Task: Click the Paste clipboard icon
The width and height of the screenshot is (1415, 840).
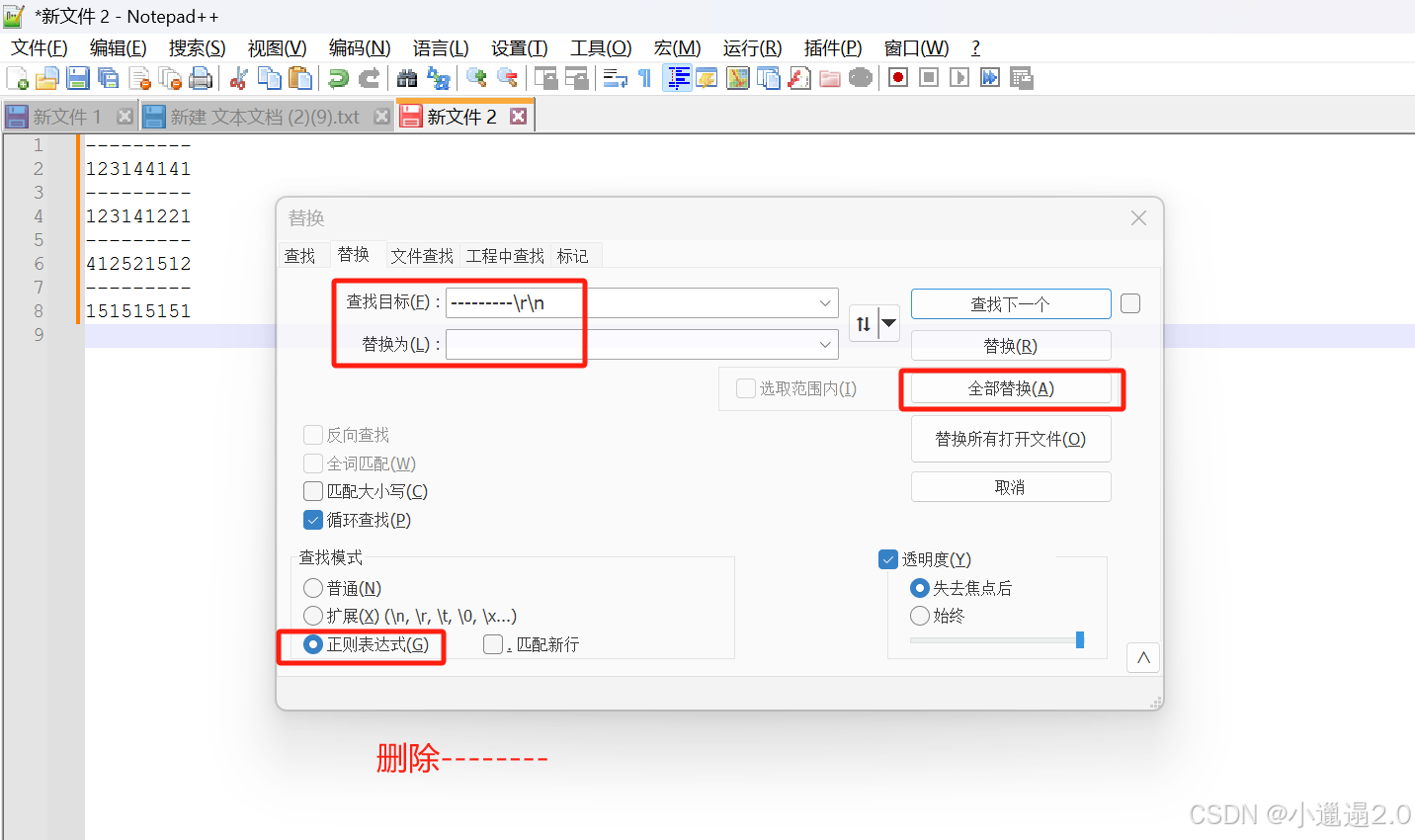Action: [x=299, y=78]
